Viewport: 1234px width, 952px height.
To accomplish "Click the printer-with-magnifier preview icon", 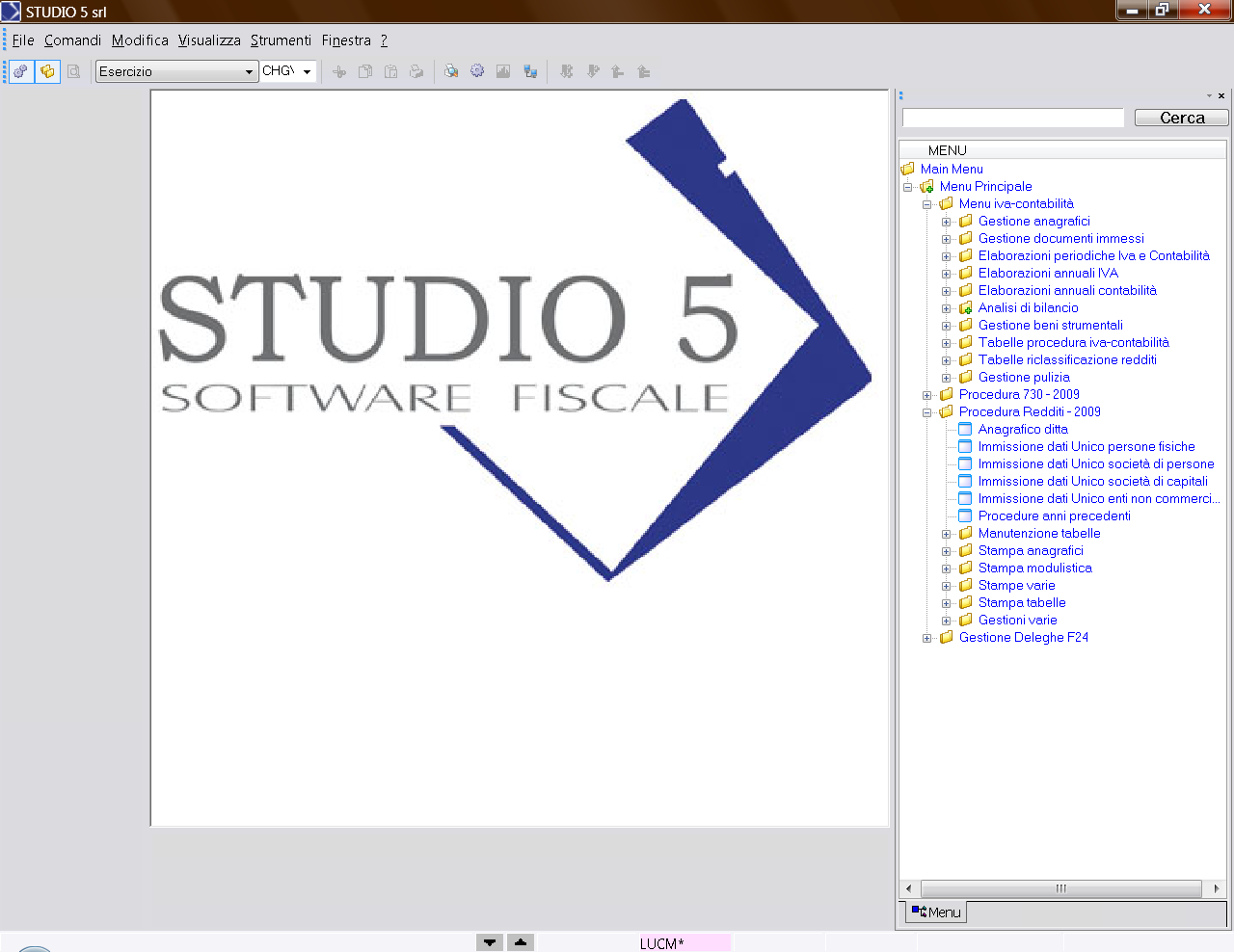I will point(451,71).
